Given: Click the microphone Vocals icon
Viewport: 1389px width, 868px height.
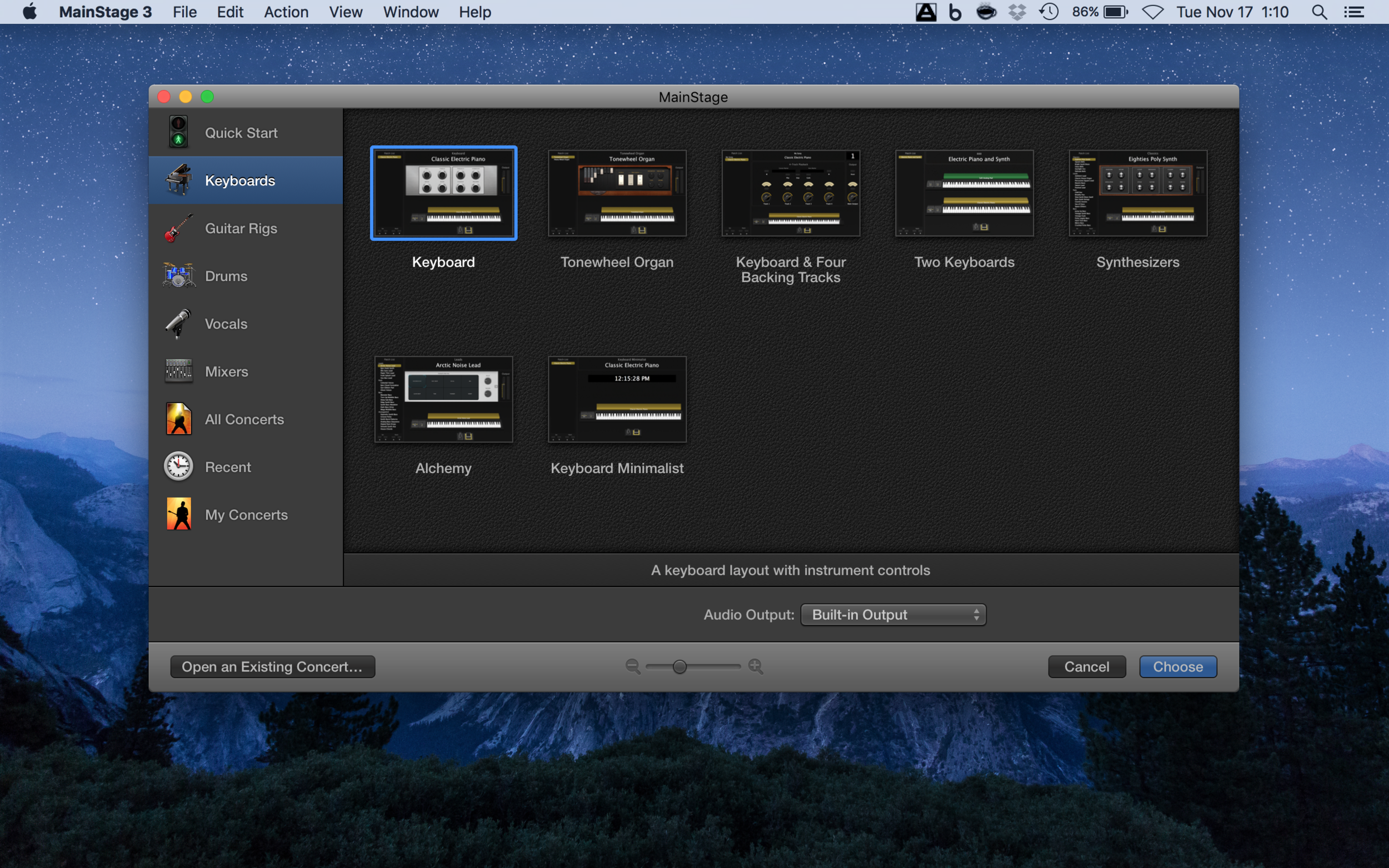Looking at the screenshot, I should (178, 323).
